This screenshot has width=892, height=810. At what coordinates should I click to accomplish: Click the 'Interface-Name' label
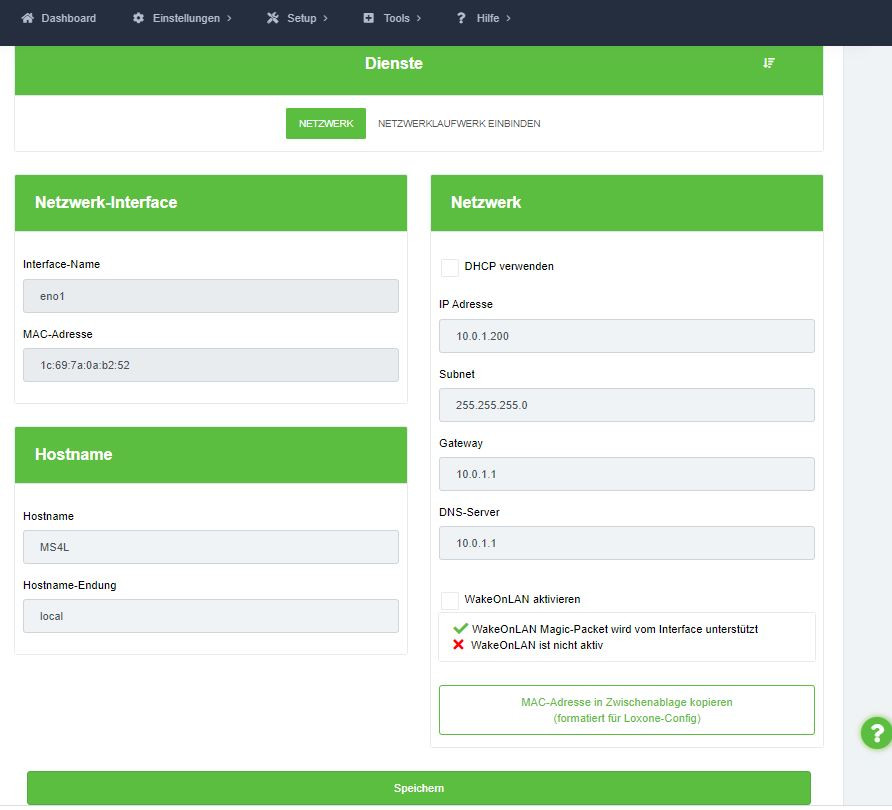coord(61,264)
